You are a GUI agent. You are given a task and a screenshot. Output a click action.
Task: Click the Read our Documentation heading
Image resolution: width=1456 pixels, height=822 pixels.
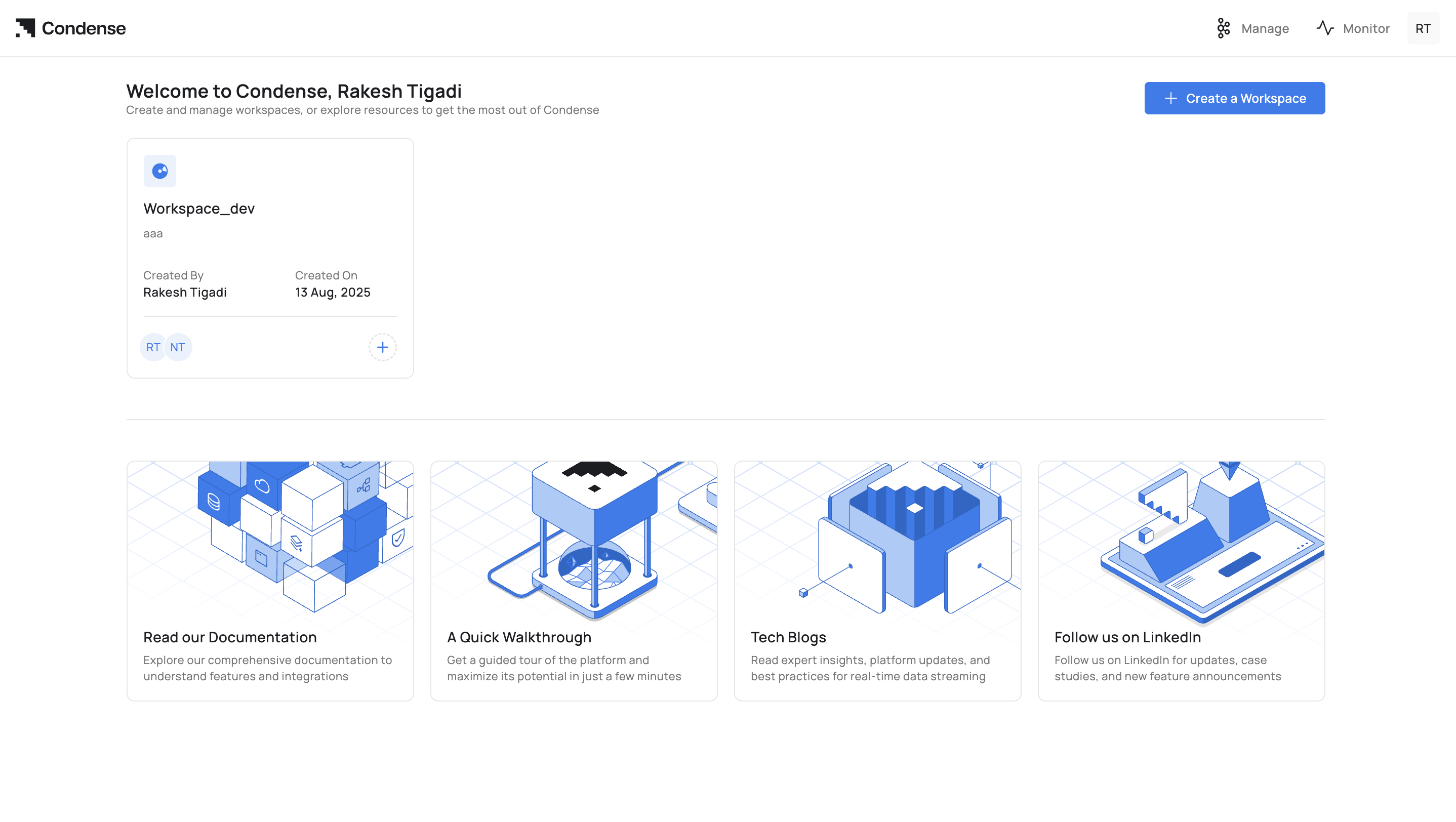click(x=229, y=637)
